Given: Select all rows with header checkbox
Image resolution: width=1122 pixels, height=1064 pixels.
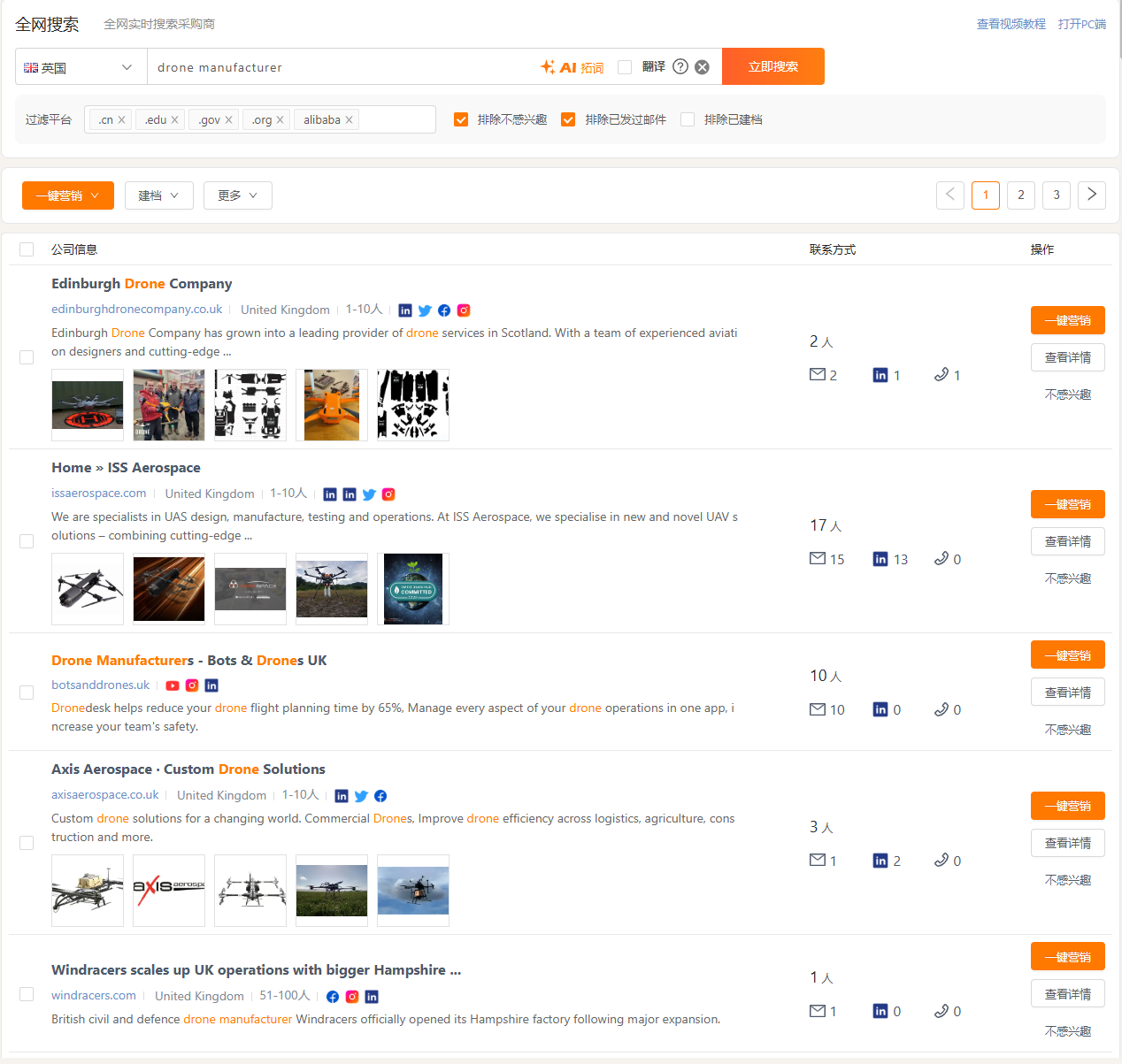Looking at the screenshot, I should point(27,249).
